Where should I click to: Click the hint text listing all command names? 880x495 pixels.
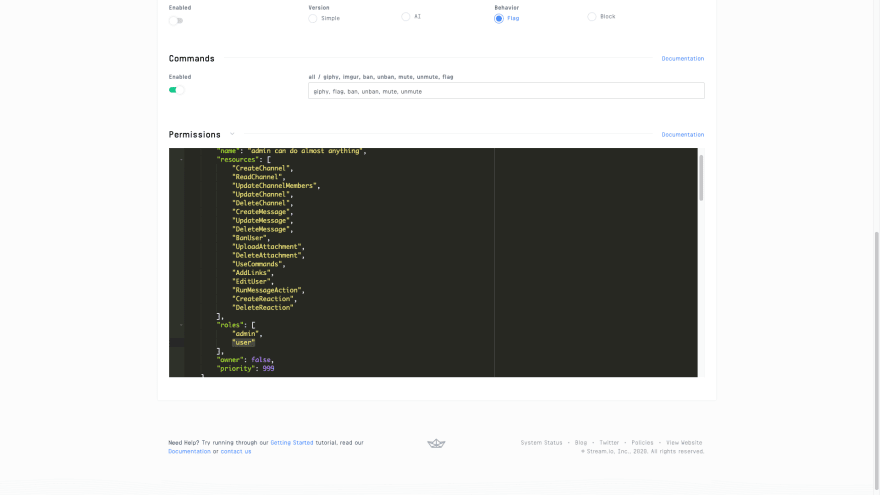coord(381,77)
